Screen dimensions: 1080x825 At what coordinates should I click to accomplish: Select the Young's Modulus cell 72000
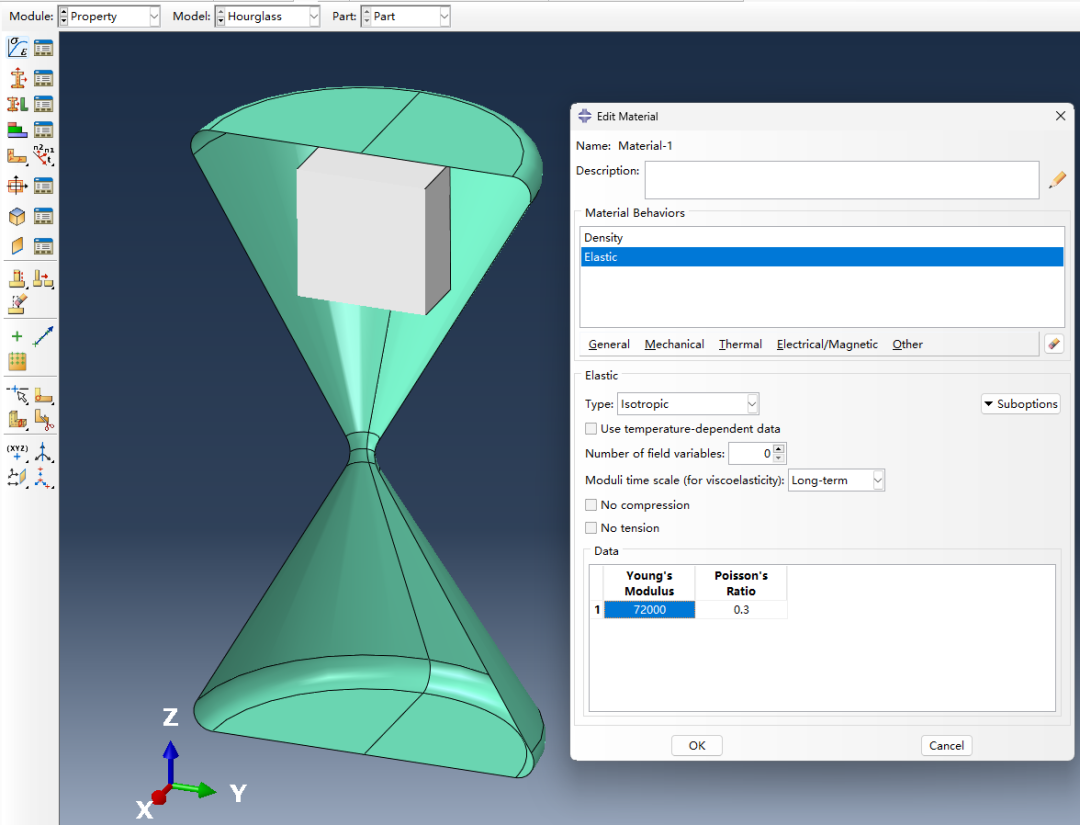point(650,609)
